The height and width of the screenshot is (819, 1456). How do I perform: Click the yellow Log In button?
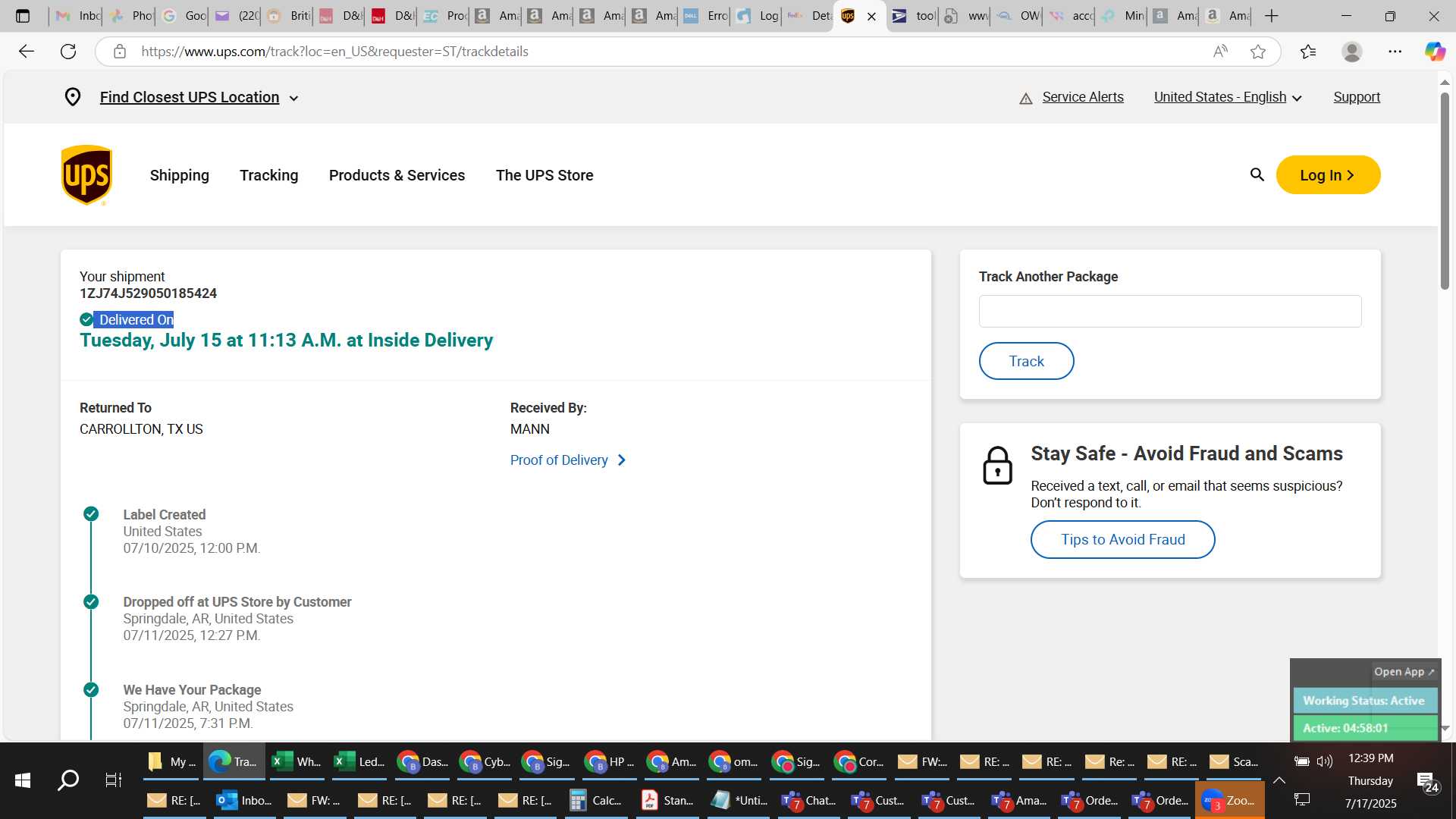coord(1328,175)
